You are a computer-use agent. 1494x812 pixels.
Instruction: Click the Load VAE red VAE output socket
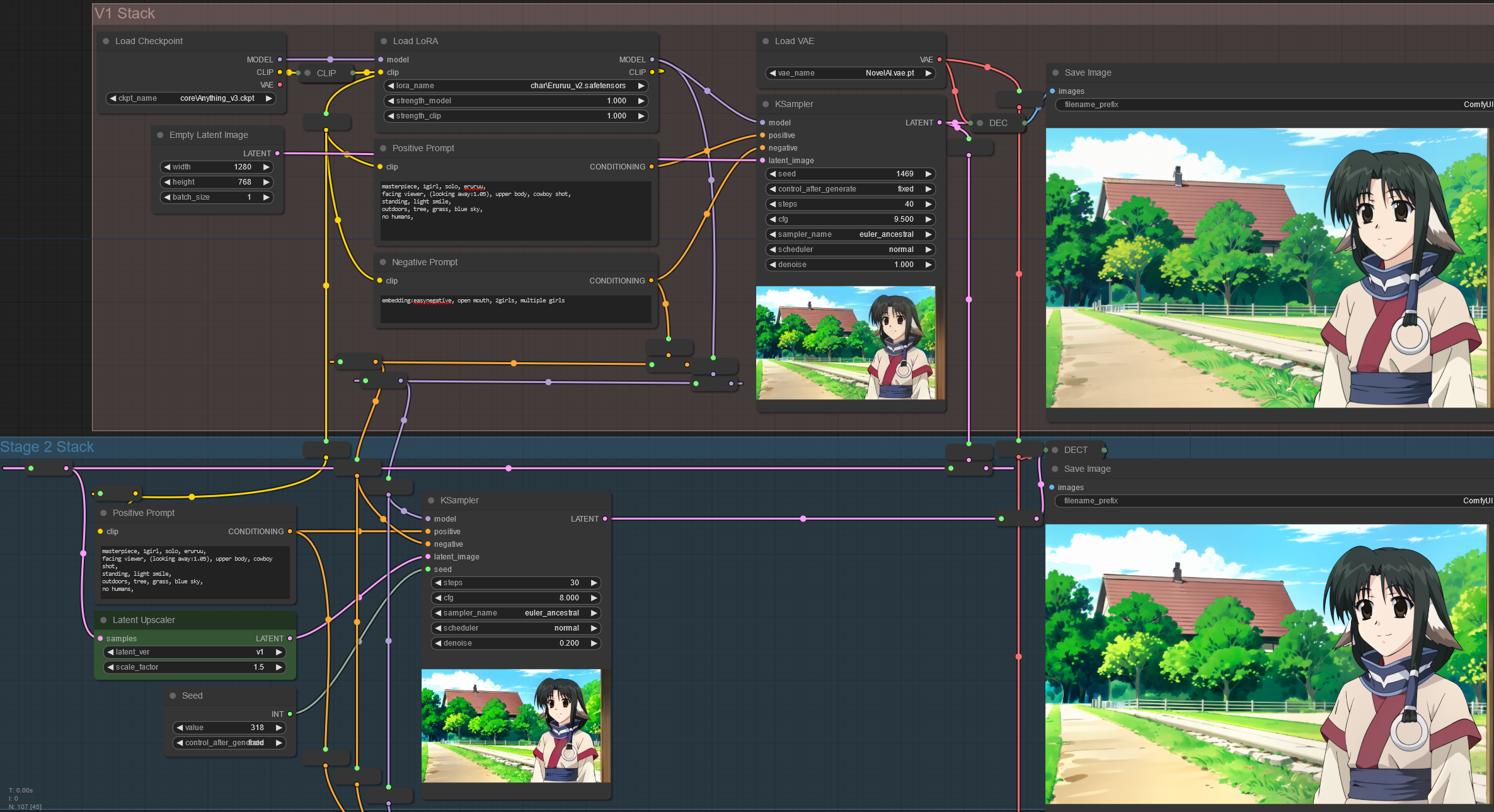[x=939, y=59]
